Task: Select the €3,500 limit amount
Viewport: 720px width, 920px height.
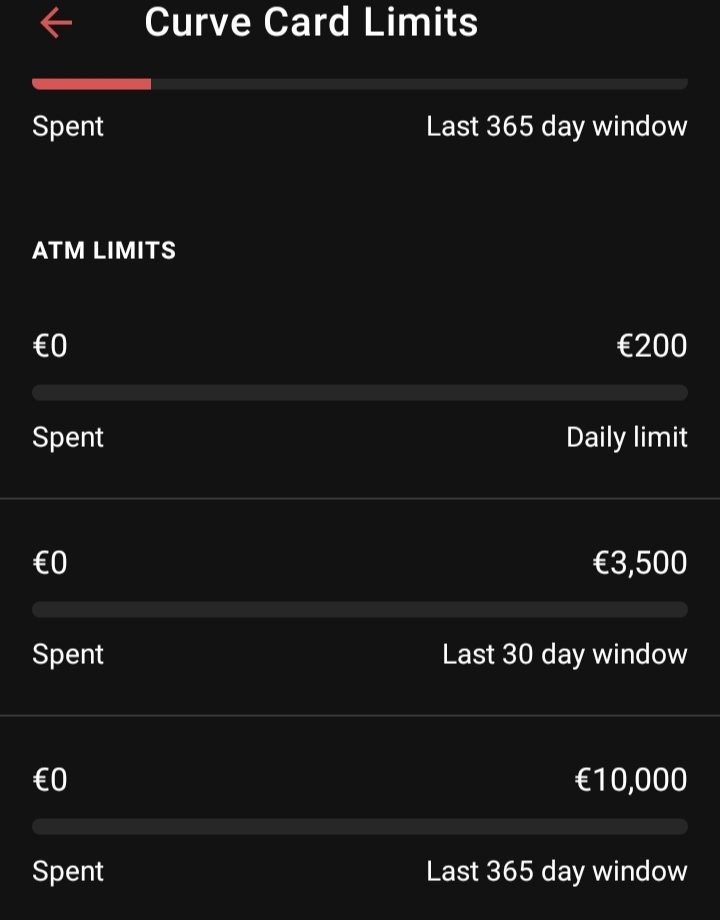Action: (640, 563)
